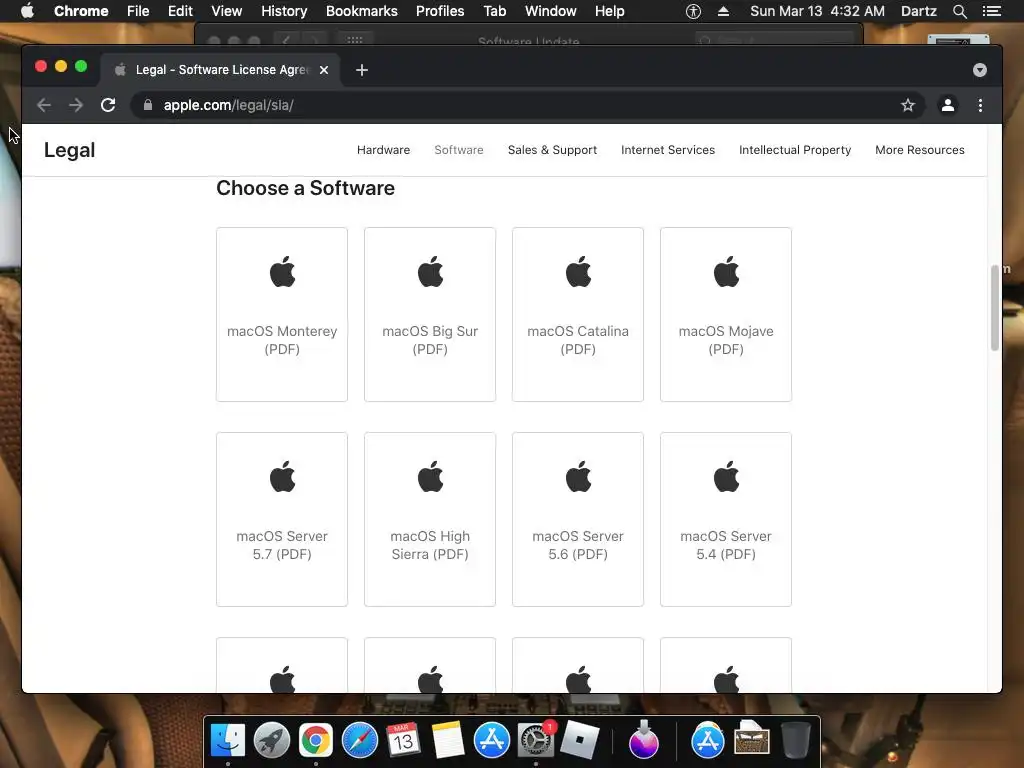
Task: Open the documents stack in the Dock
Action: (x=752, y=739)
